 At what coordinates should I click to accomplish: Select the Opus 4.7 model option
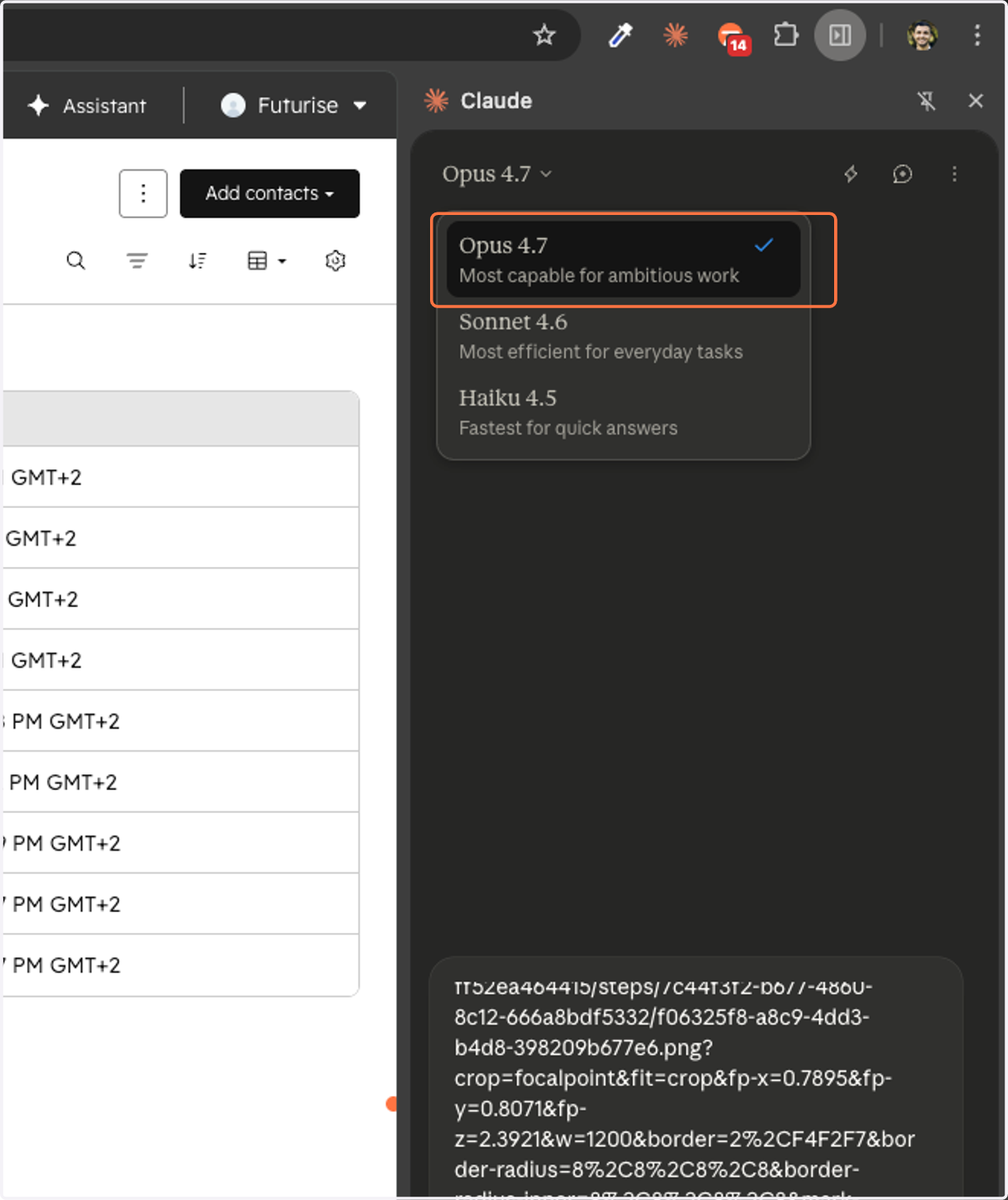point(623,259)
